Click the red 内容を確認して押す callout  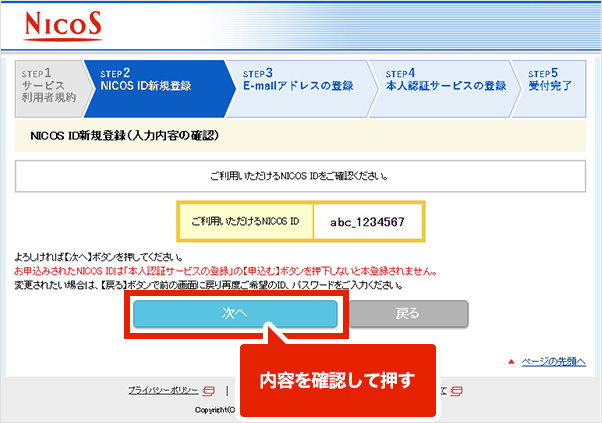click(x=337, y=380)
